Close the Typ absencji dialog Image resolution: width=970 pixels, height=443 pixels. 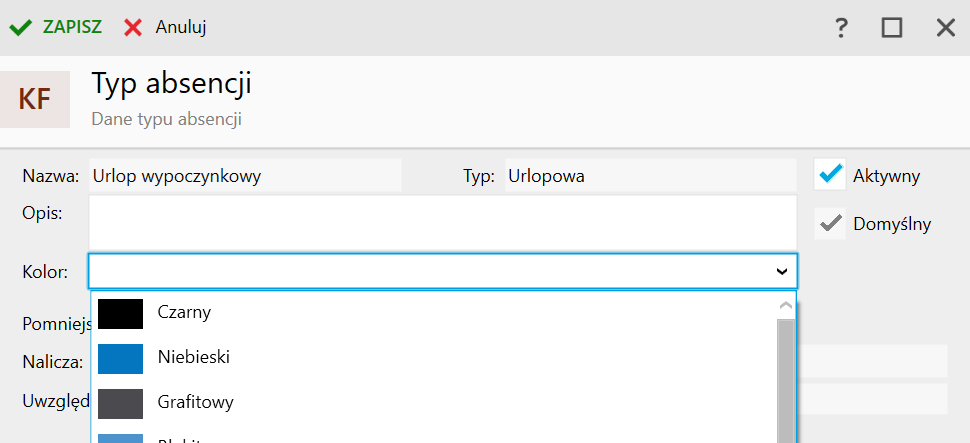coord(945,28)
